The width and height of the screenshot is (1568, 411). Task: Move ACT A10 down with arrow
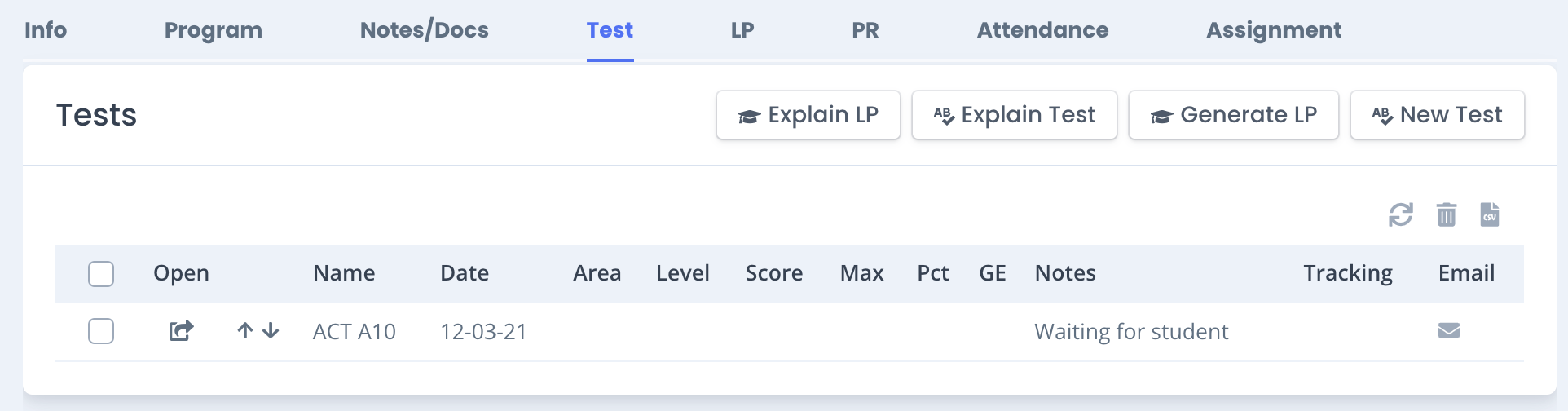point(271,331)
